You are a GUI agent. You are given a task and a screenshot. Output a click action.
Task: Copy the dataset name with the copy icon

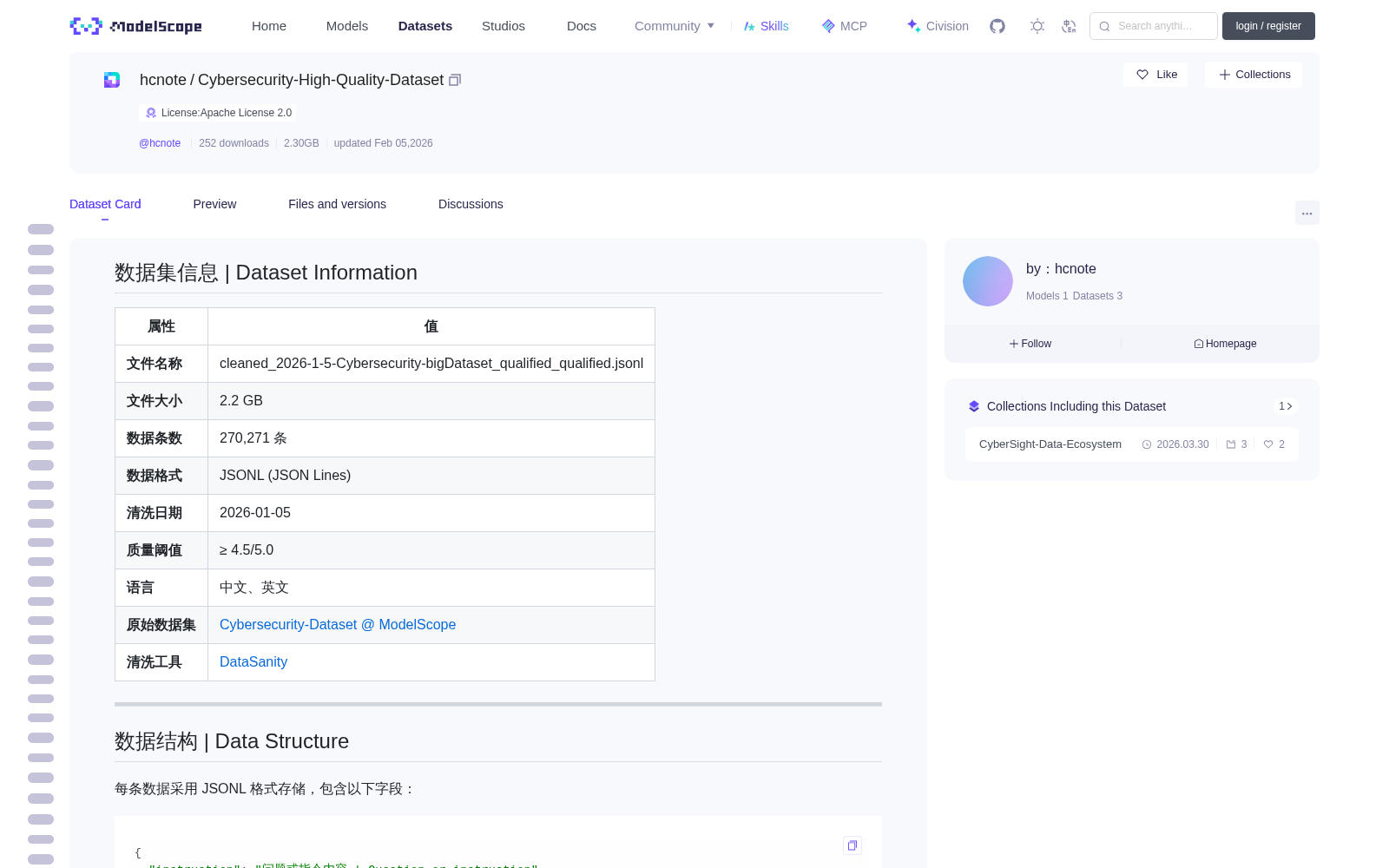(x=455, y=80)
